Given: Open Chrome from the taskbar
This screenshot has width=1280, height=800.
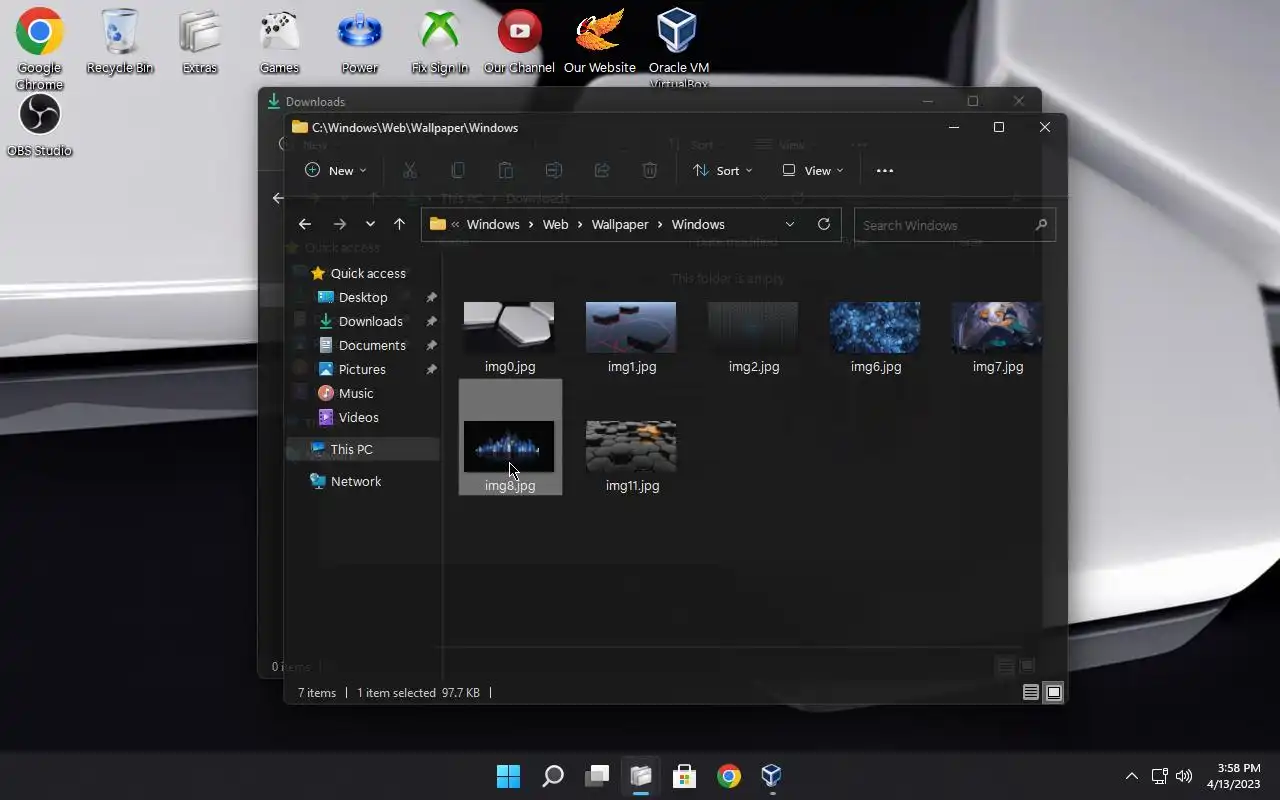Looking at the screenshot, I should click(729, 776).
